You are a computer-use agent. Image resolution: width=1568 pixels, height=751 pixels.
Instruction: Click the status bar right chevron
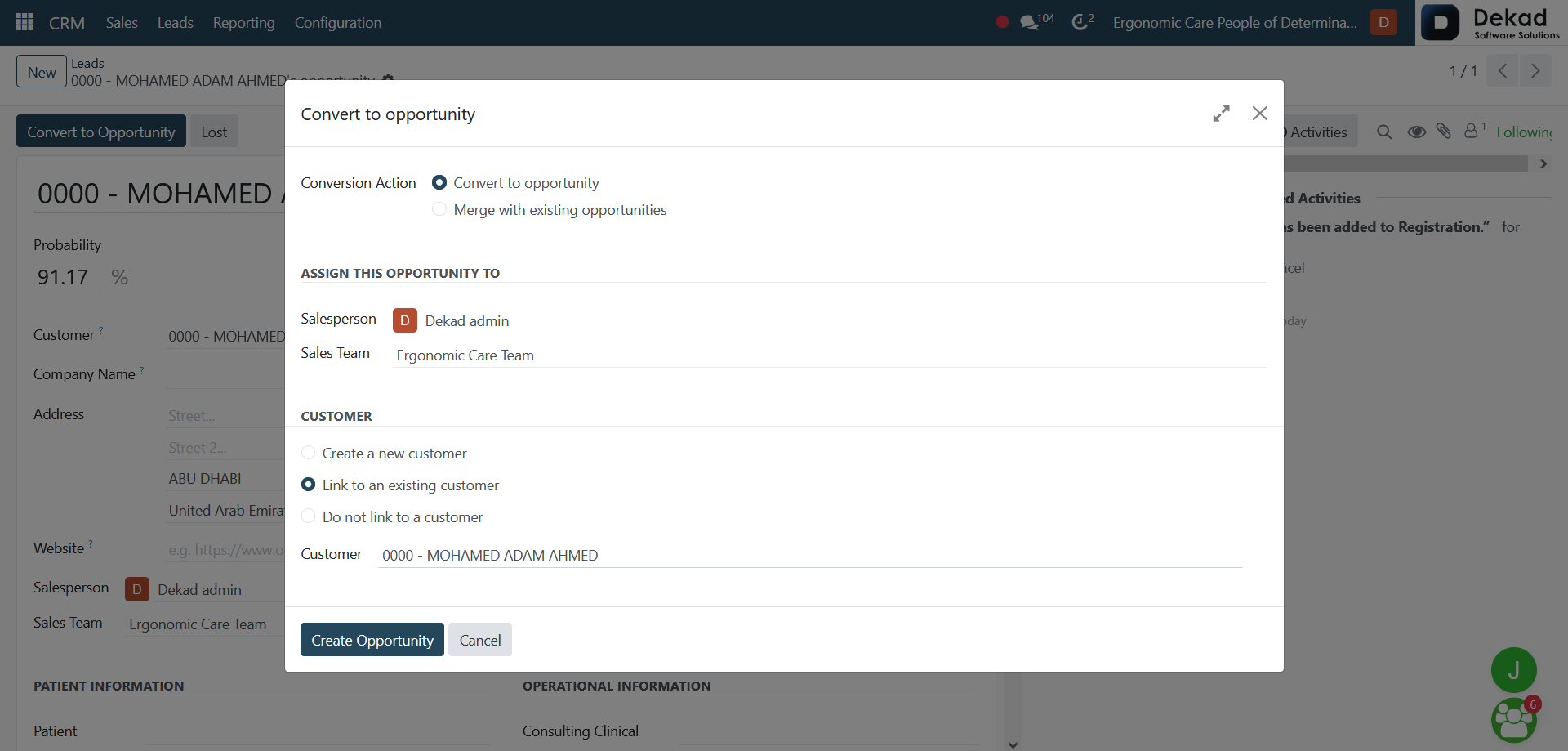(x=1543, y=163)
